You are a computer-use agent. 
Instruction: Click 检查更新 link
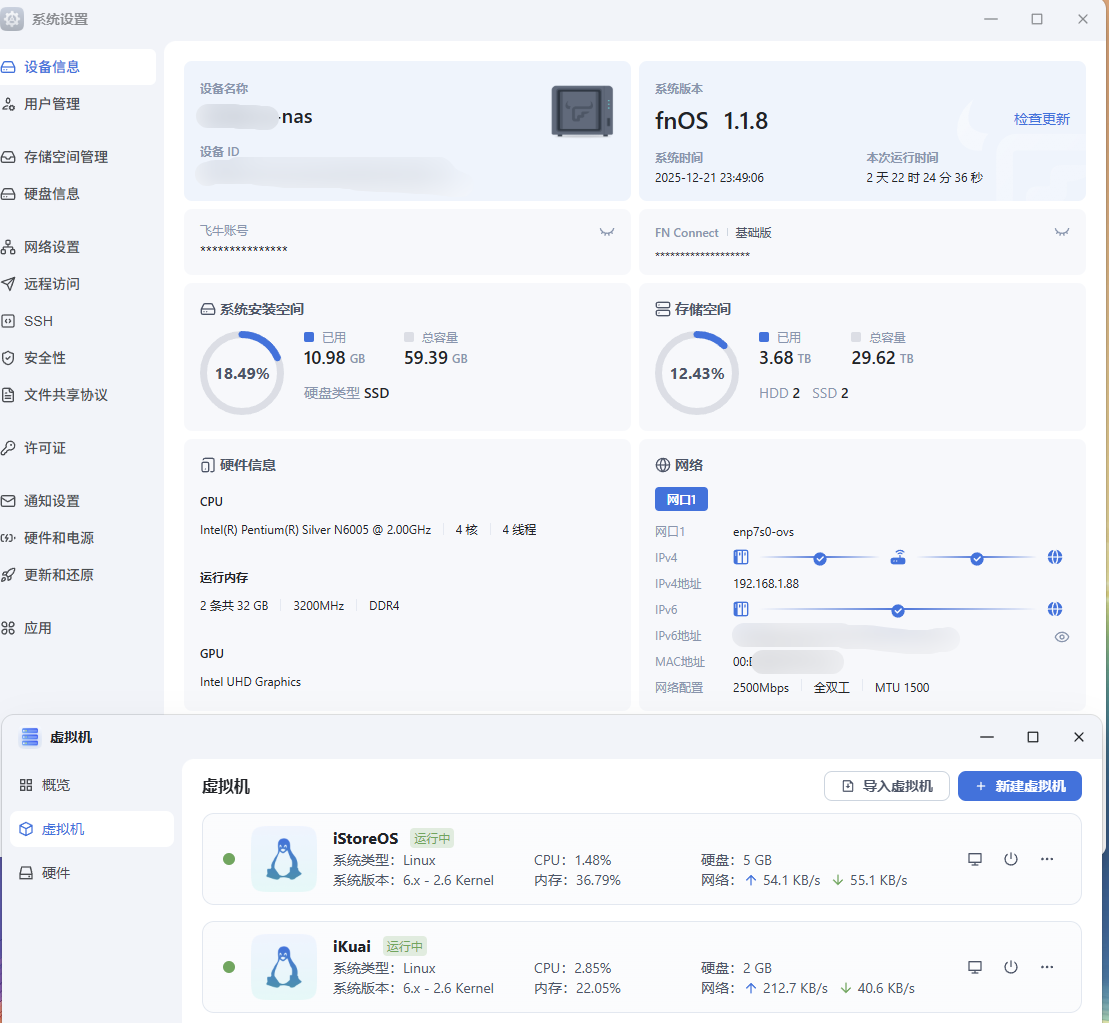point(1041,119)
